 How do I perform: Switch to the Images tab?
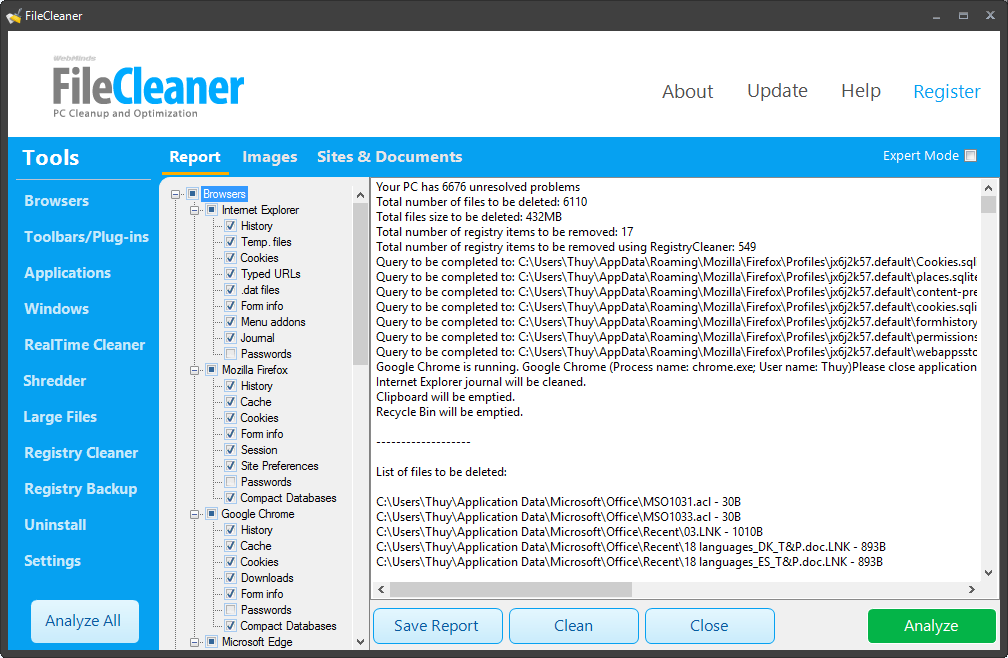pyautogui.click(x=269, y=157)
